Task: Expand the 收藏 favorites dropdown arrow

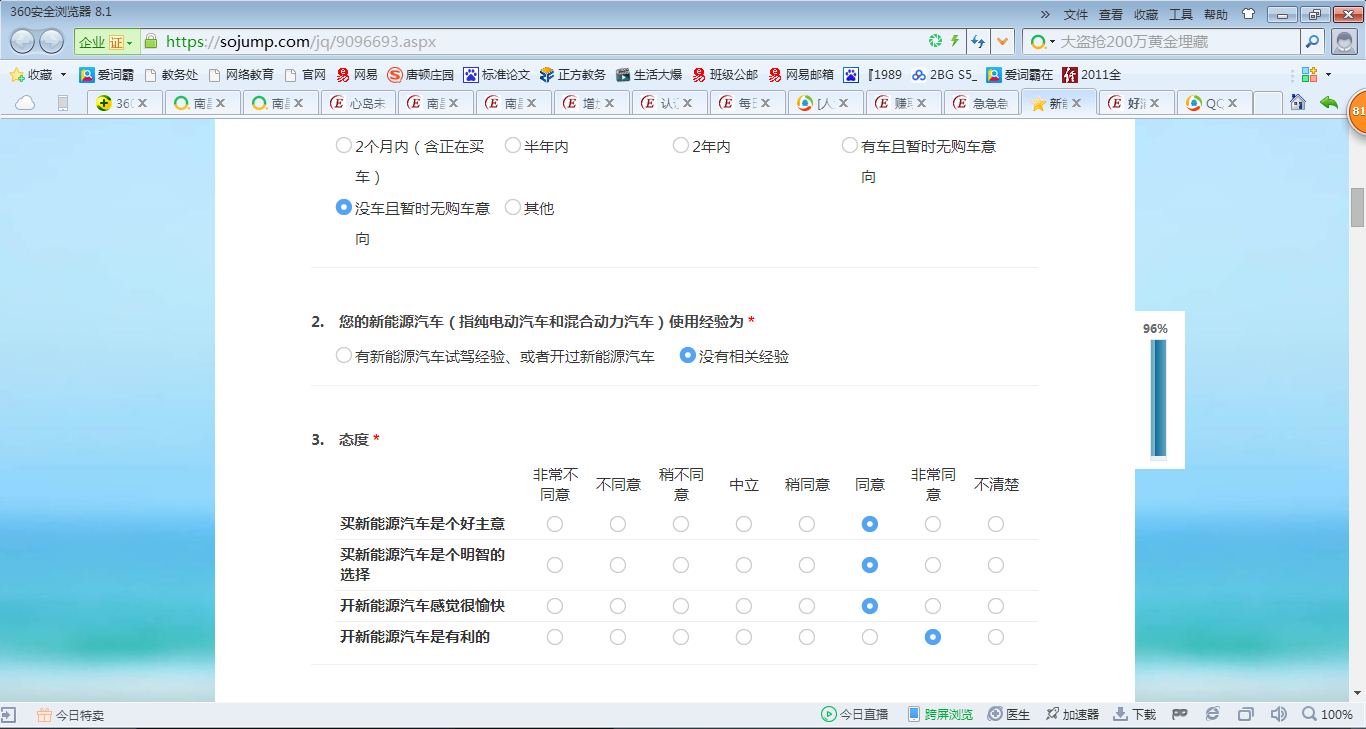Action: (x=63, y=75)
